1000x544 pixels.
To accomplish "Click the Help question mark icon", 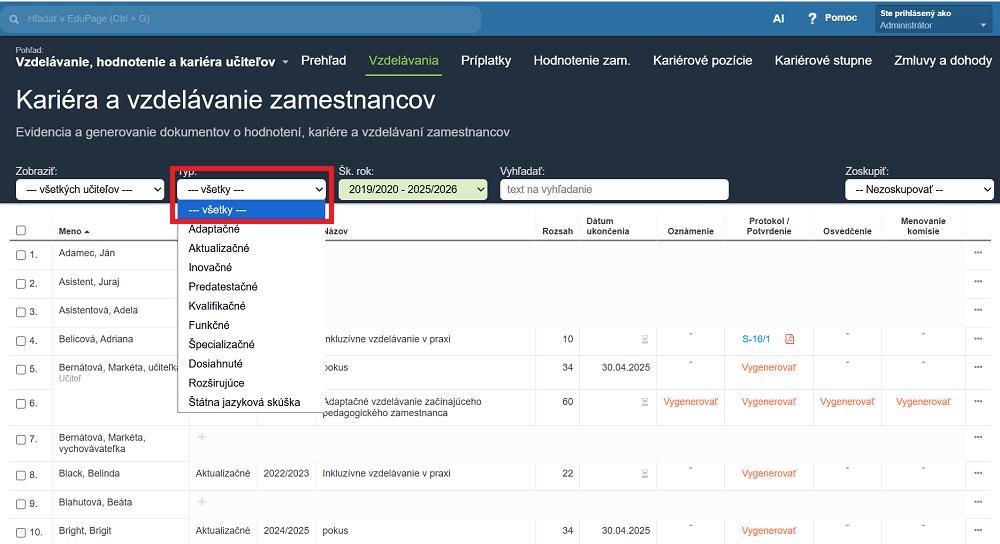I will (812, 18).
